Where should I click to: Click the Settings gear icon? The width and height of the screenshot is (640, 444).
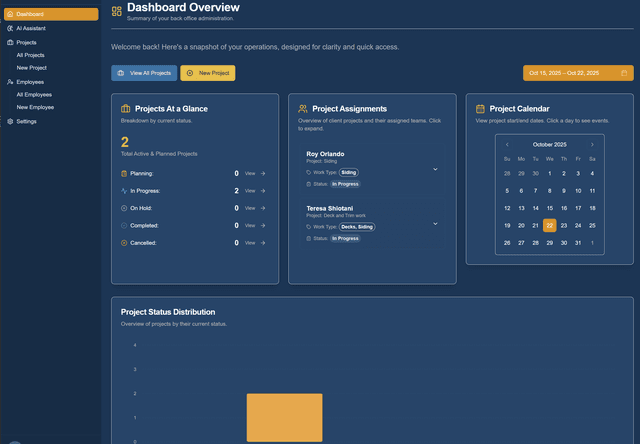tap(10, 122)
